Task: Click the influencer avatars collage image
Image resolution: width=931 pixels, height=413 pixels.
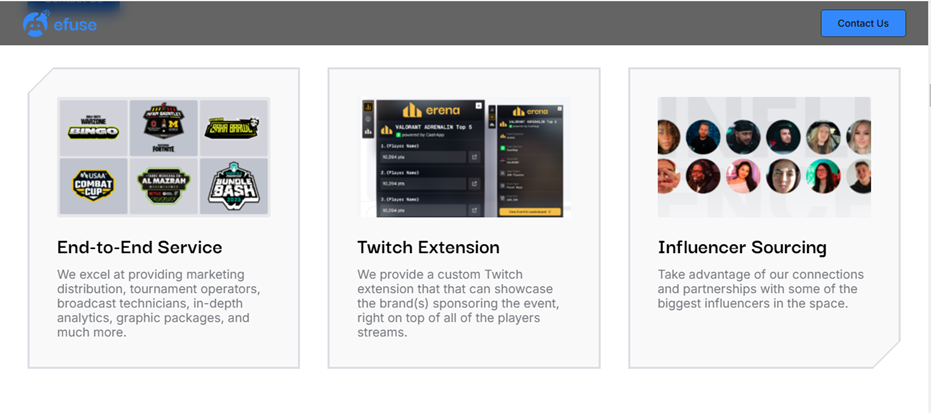Action: coord(764,157)
